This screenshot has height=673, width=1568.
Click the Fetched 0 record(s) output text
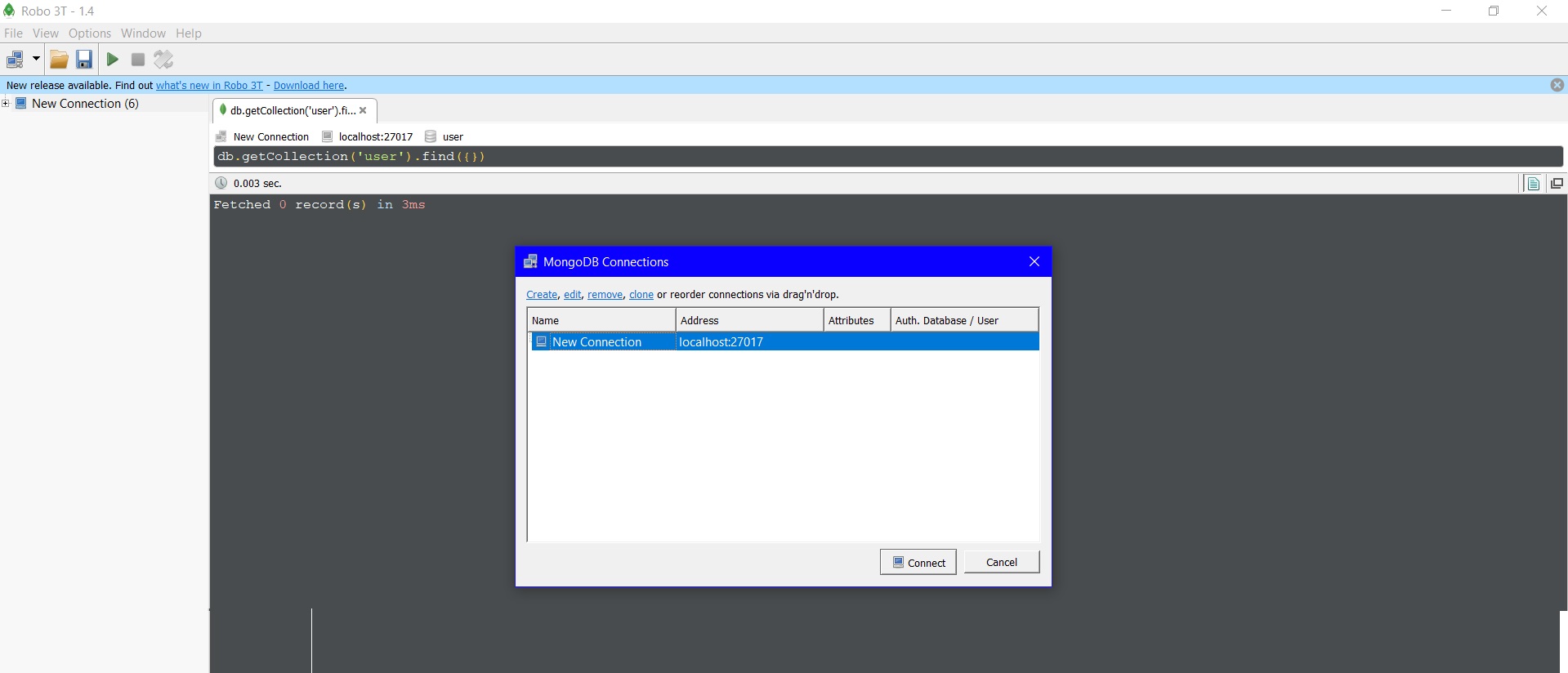pos(319,205)
